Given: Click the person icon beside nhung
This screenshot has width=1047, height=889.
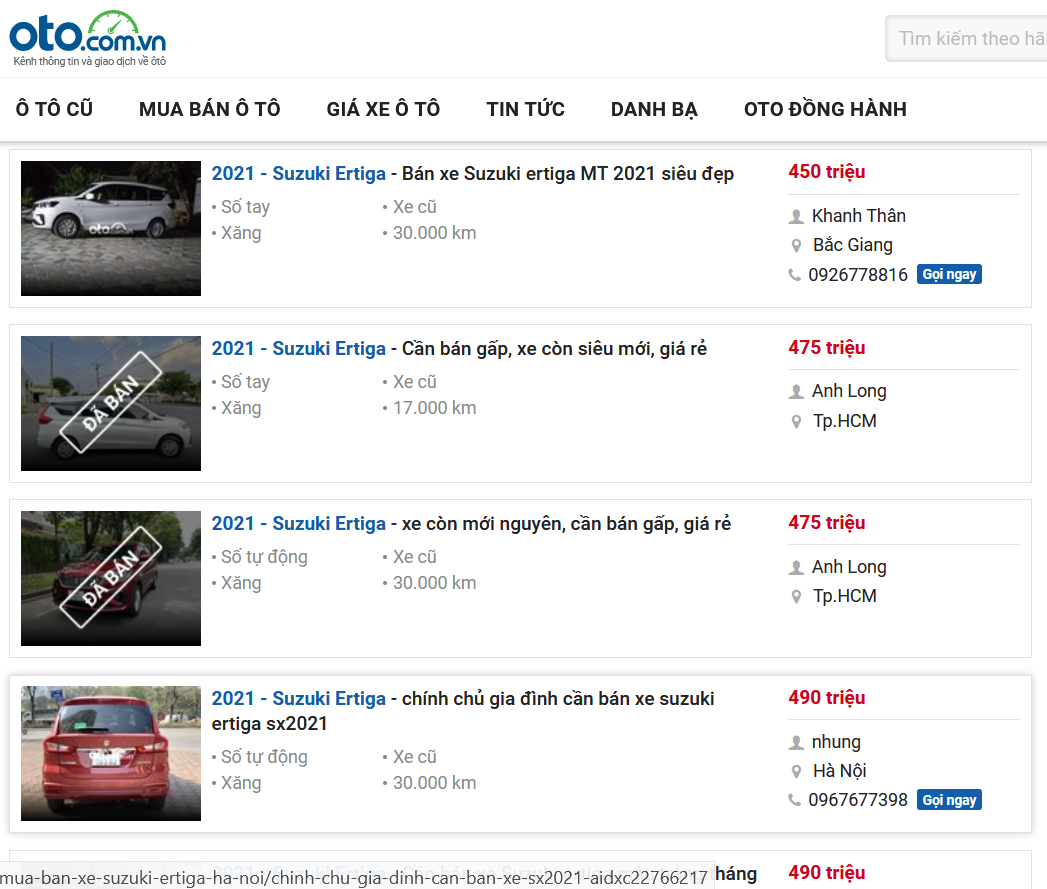Looking at the screenshot, I should (x=796, y=742).
